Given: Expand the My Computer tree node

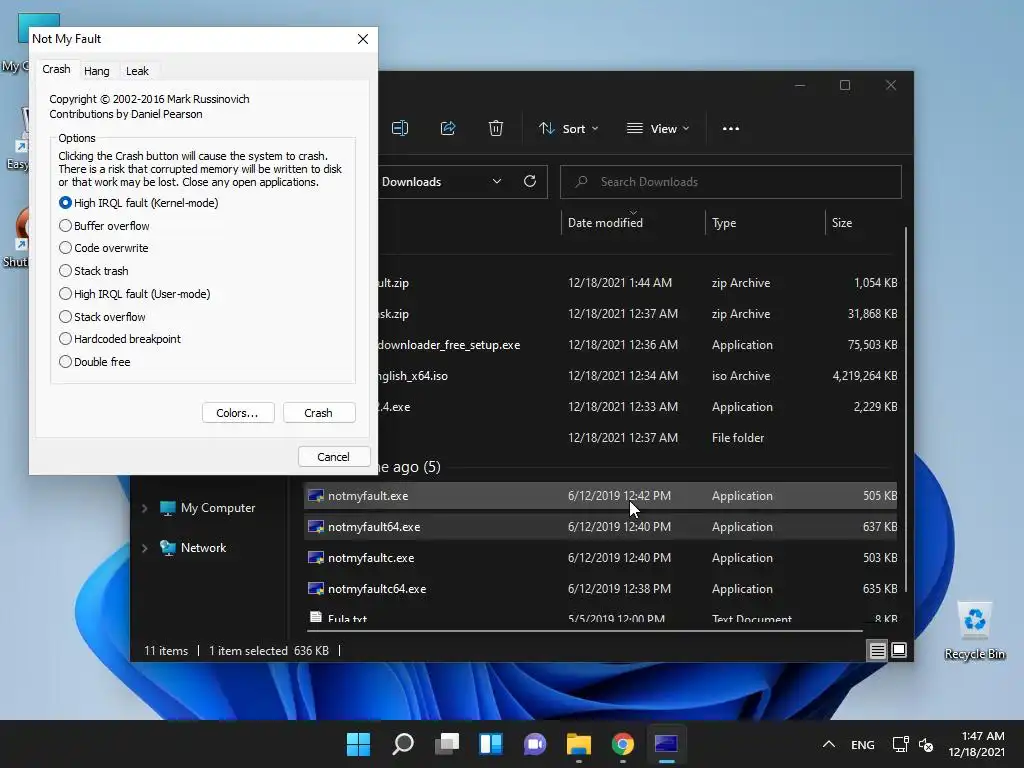Looking at the screenshot, I should 144,508.
